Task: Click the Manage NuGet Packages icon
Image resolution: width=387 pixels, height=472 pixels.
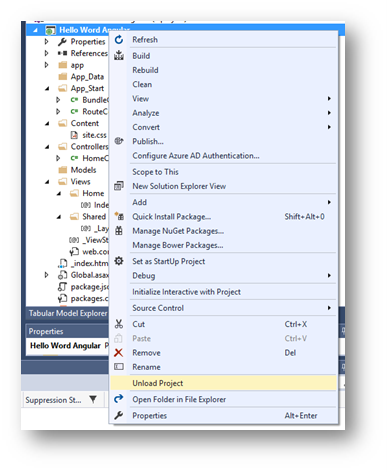Action: (119, 230)
